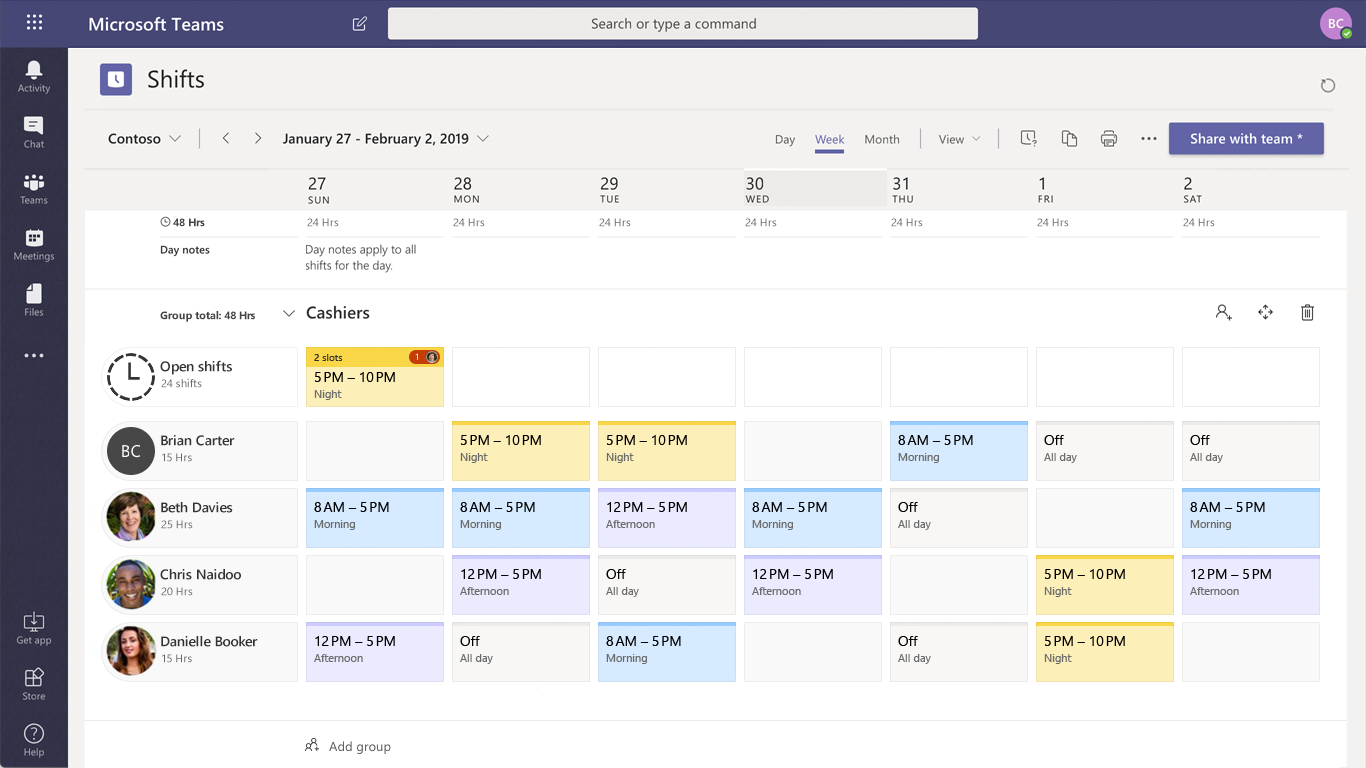This screenshot has height=768, width=1366.
Task: Copy the schedule using copy icon
Action: [x=1069, y=139]
